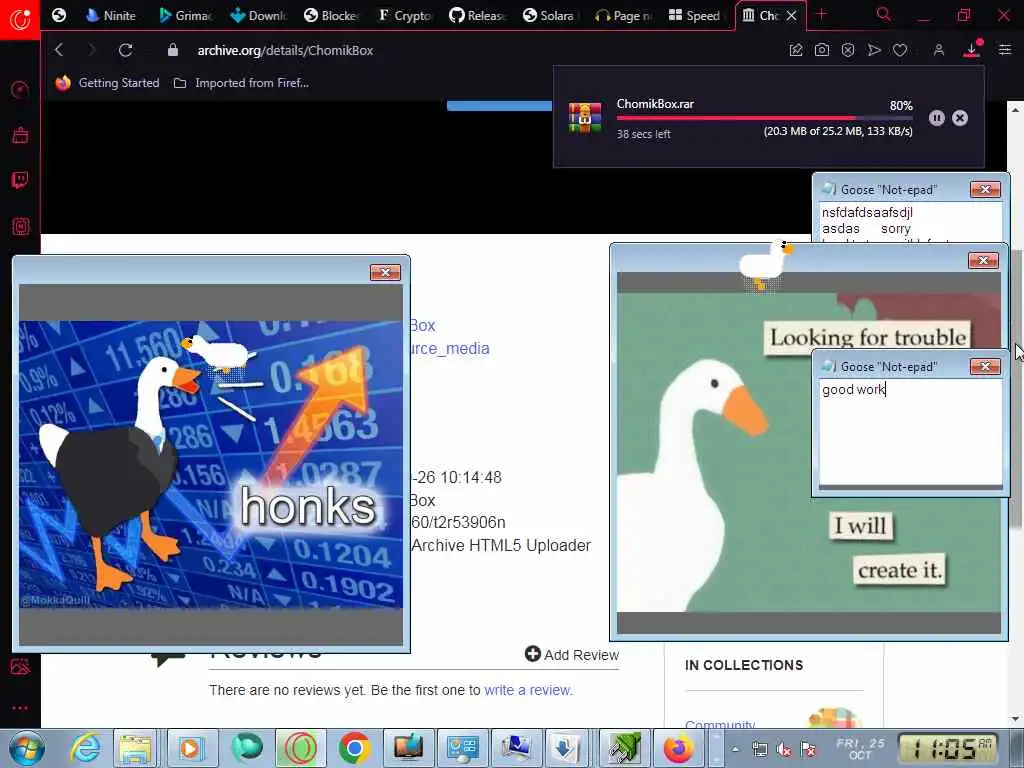Switch to the Grimac tab
The image size is (1024, 768).
[185, 15]
